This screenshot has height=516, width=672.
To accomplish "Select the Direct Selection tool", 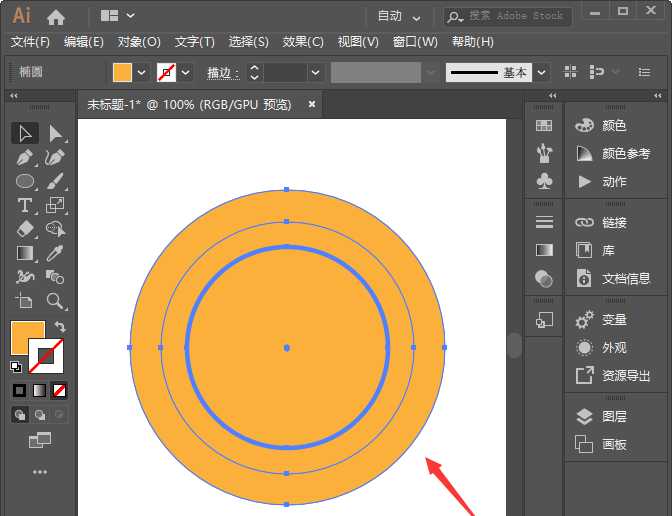I will coord(55,133).
